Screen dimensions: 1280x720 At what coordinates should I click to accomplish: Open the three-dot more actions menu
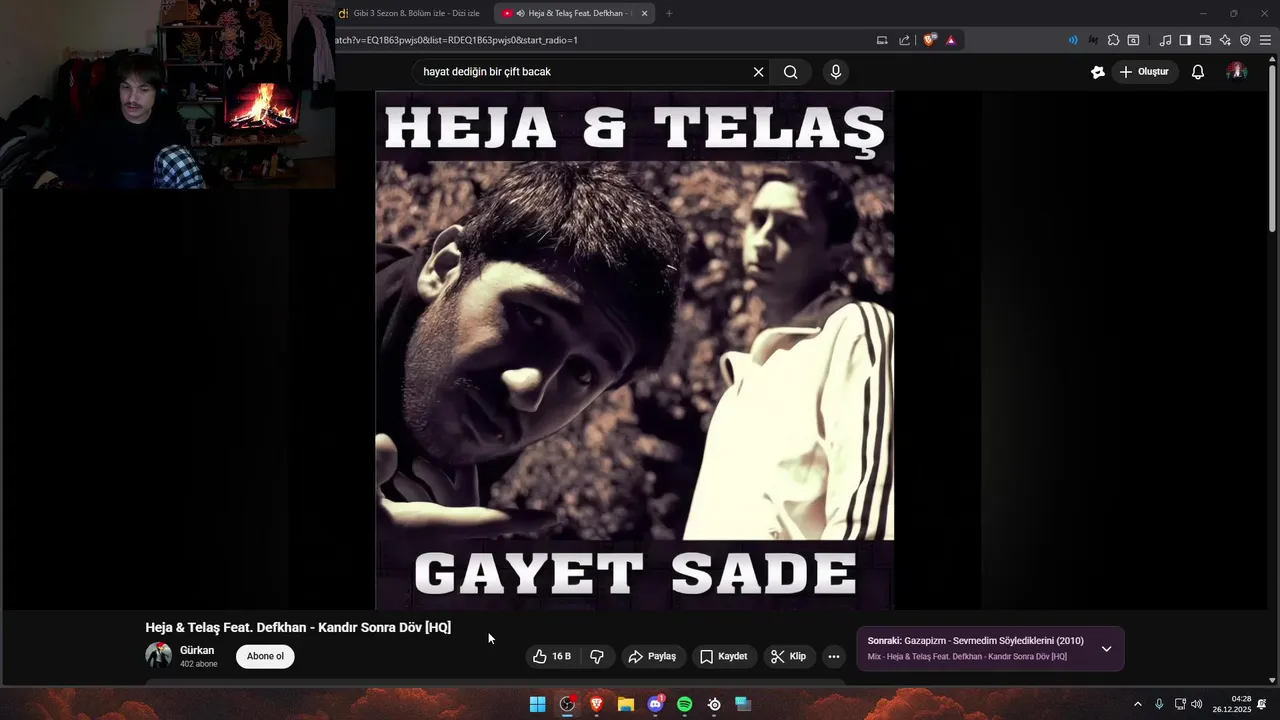[x=834, y=657]
